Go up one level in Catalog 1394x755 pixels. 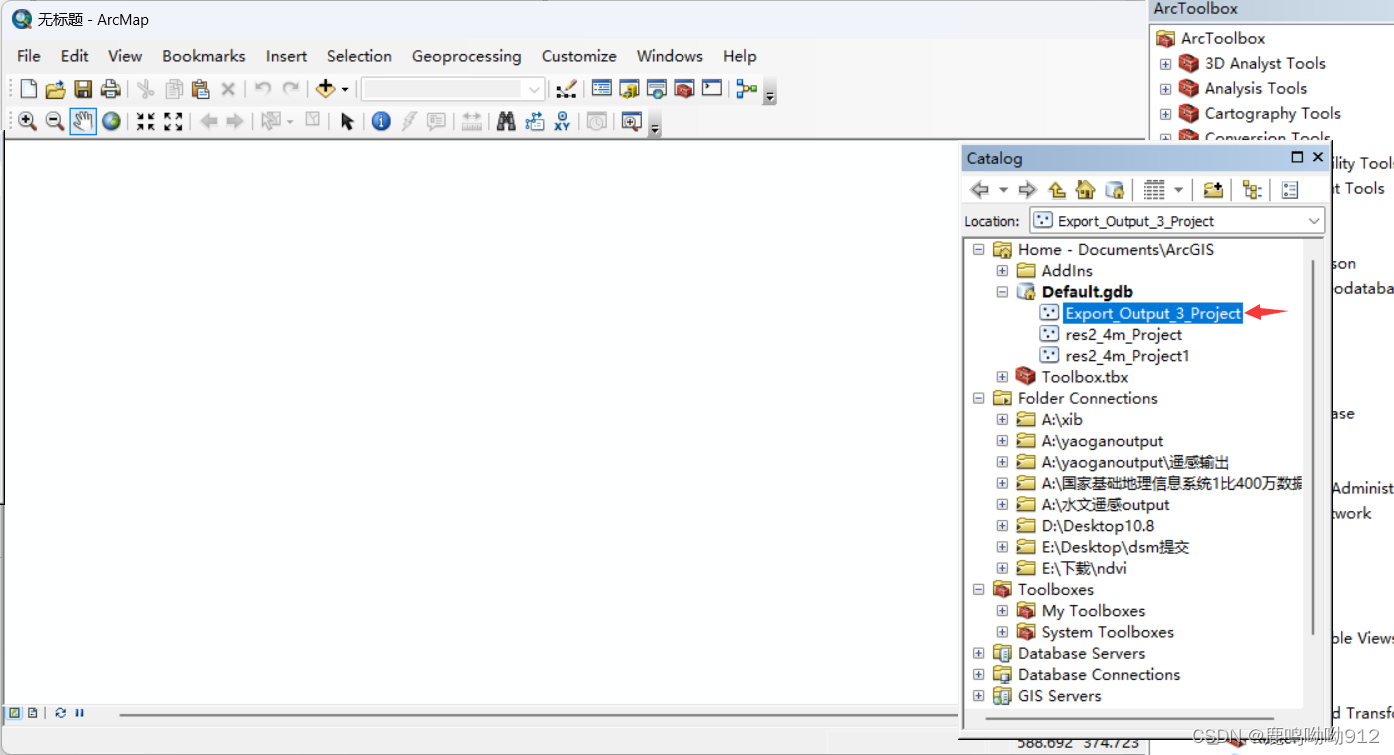click(x=1057, y=190)
